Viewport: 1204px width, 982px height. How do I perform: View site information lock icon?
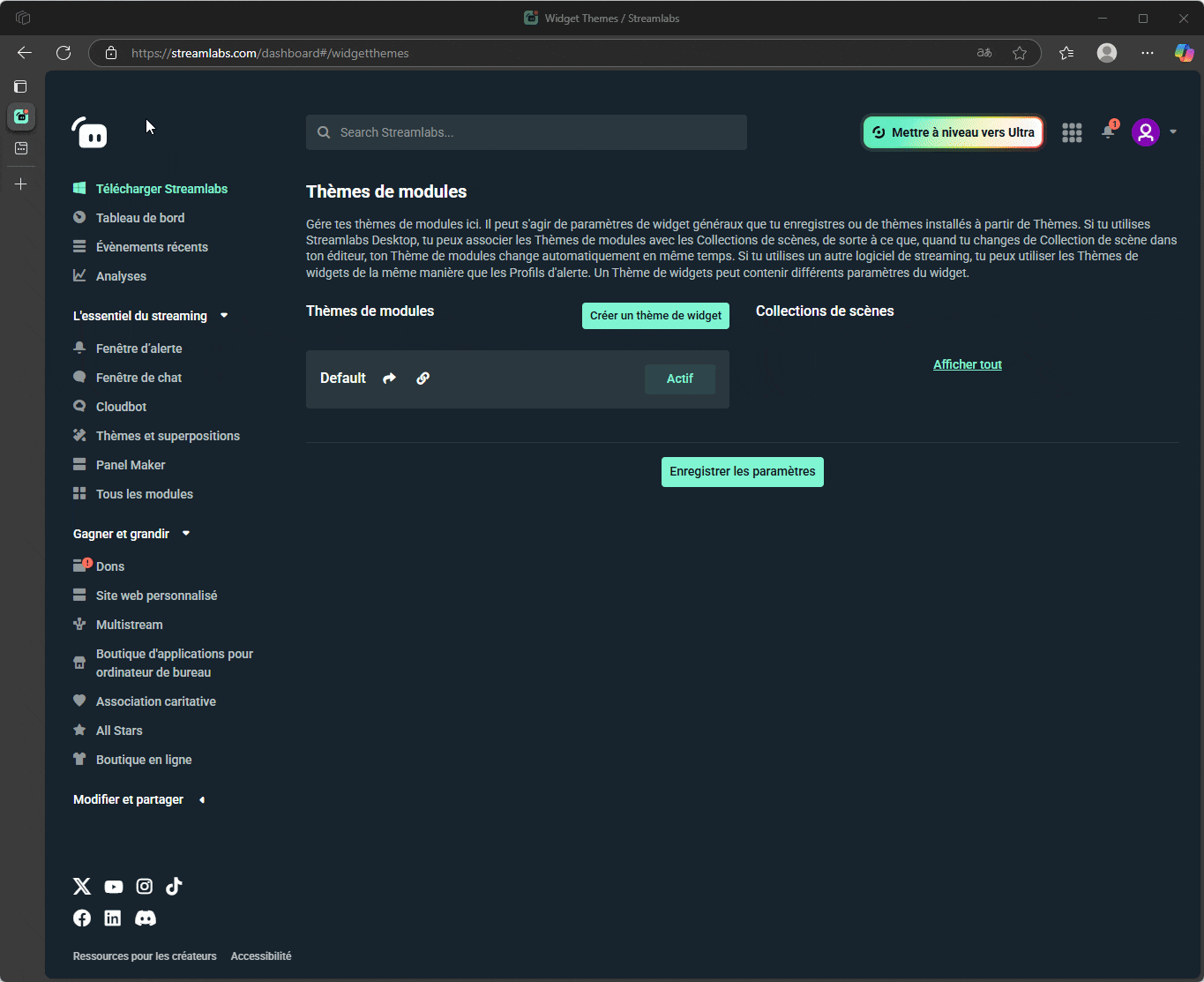click(111, 53)
